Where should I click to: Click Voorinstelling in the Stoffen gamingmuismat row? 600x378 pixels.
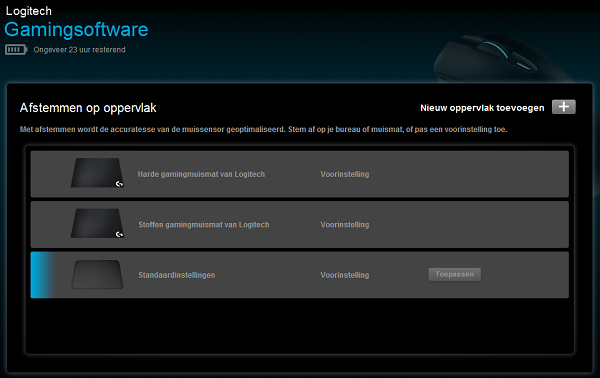tap(345, 225)
